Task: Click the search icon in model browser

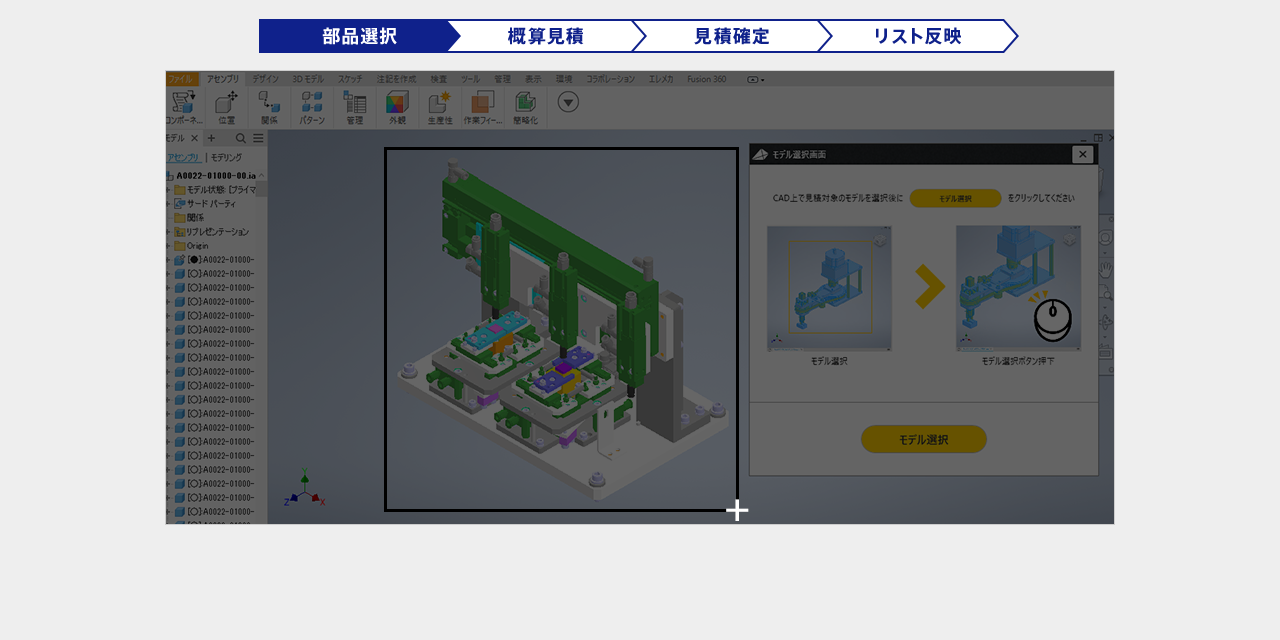Action: [x=240, y=138]
